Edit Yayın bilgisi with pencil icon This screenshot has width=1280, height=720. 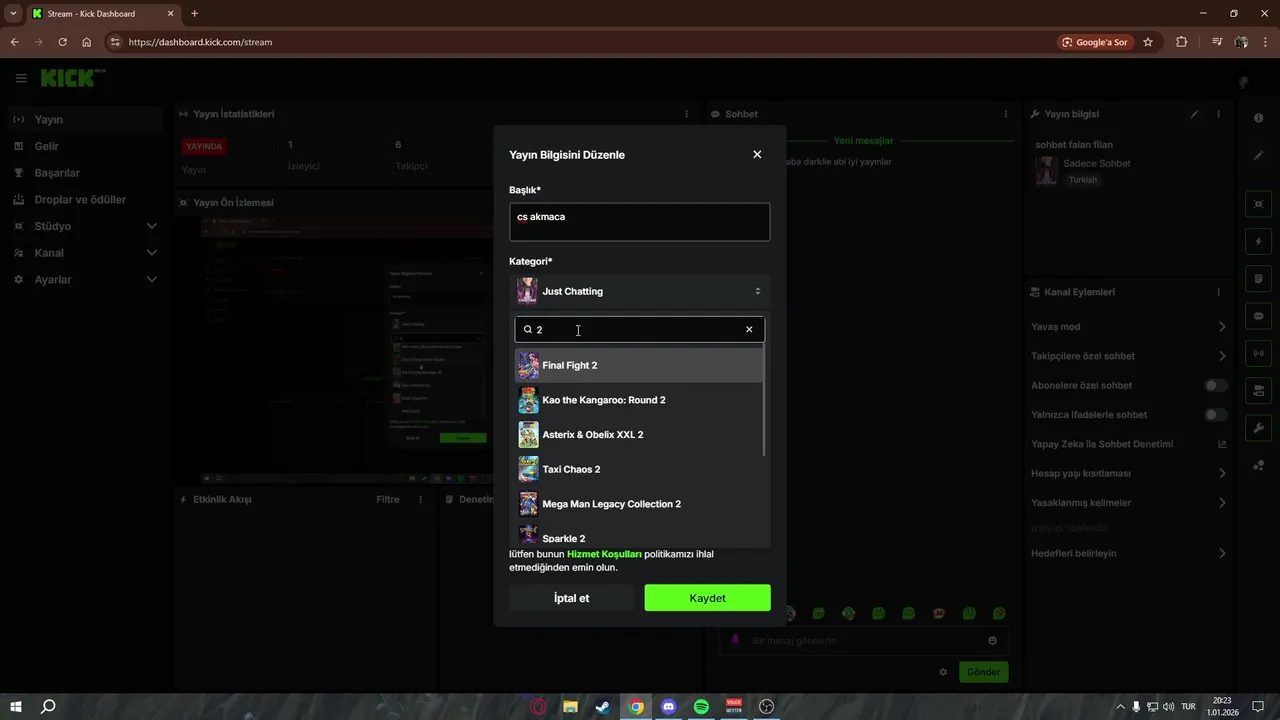click(x=1194, y=114)
